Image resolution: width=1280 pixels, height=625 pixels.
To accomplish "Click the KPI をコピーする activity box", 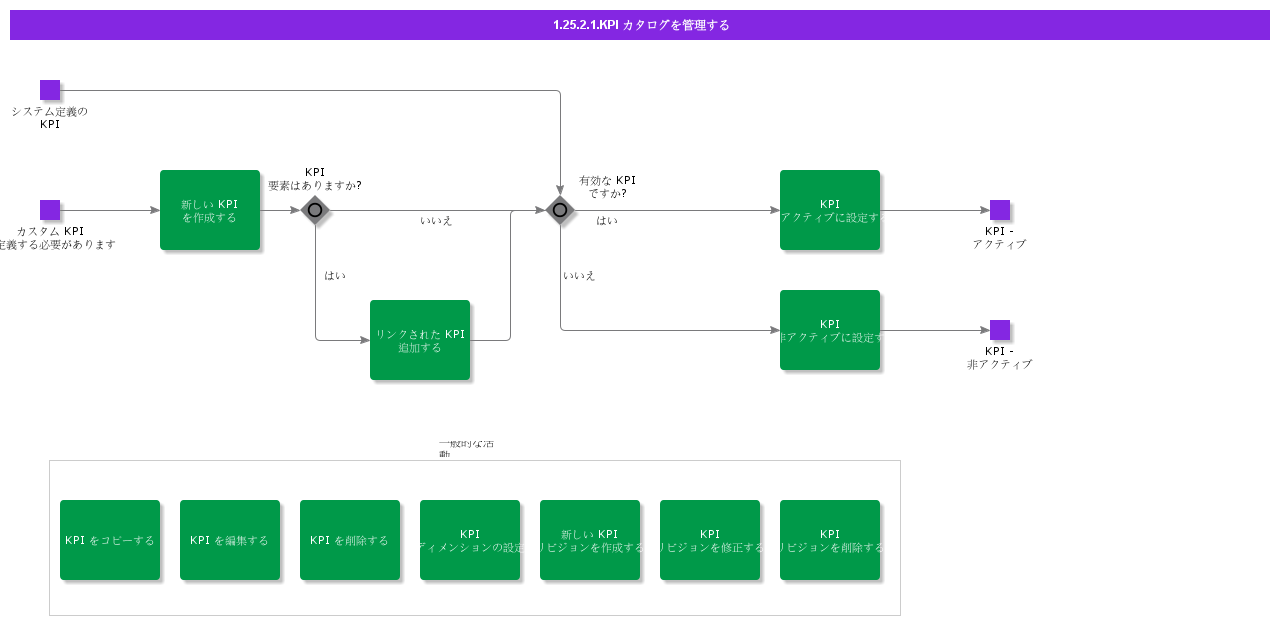I will [x=110, y=540].
